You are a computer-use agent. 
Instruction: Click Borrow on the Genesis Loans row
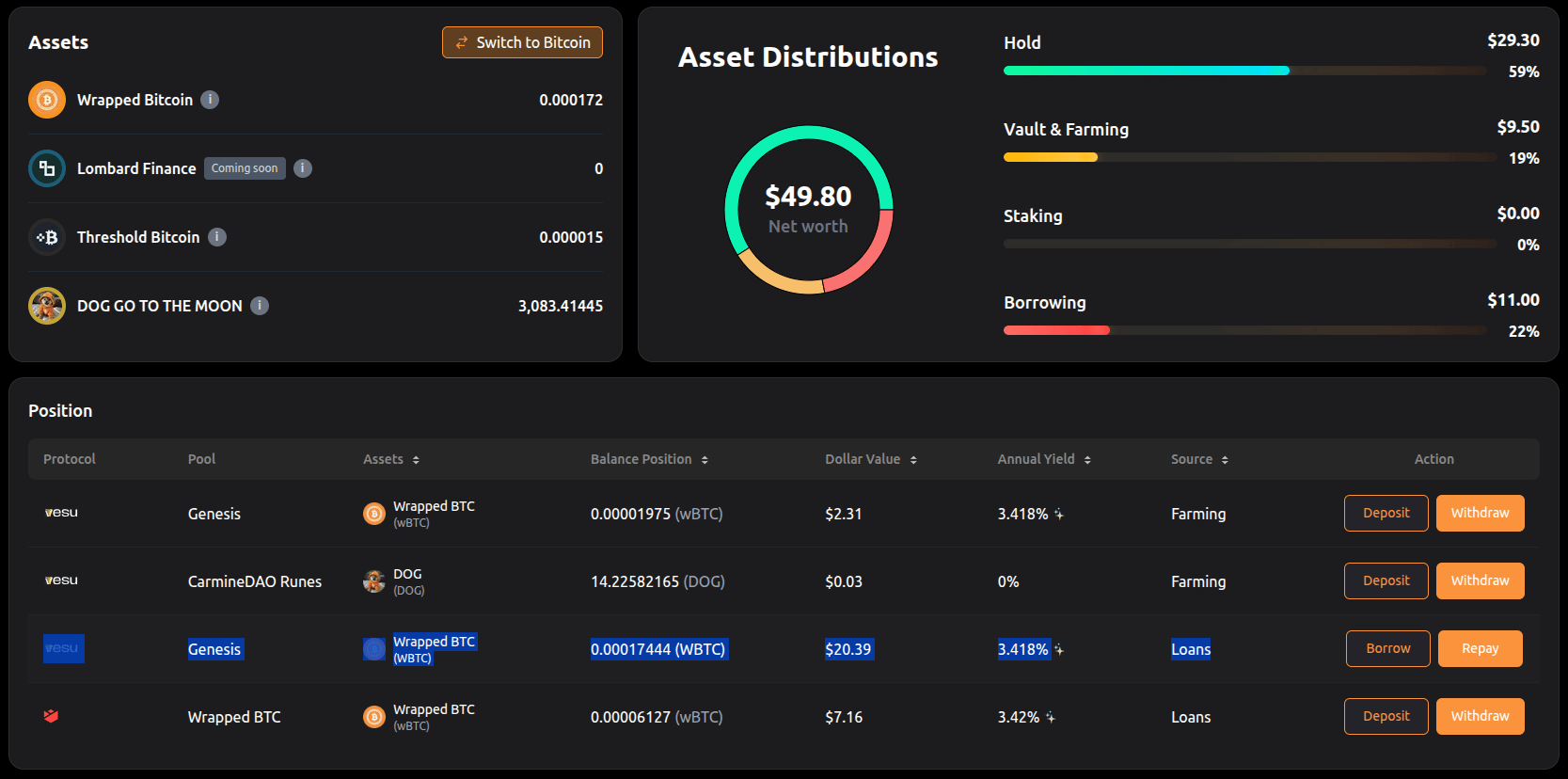(1388, 648)
